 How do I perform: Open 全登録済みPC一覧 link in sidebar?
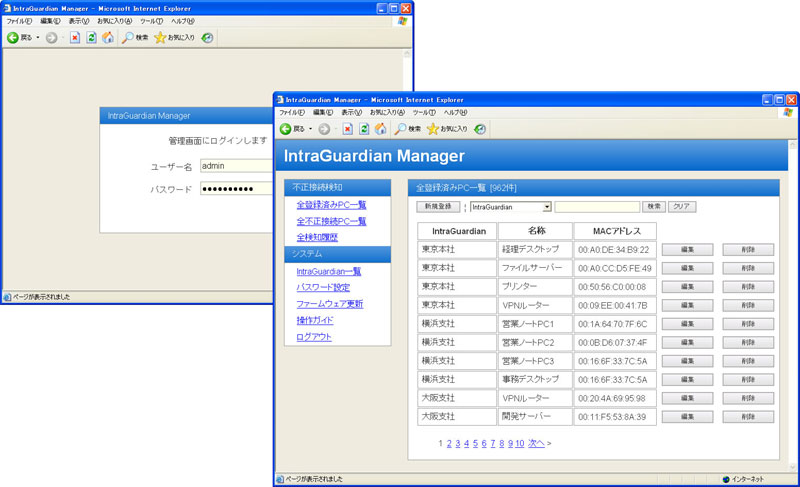[x=331, y=205]
